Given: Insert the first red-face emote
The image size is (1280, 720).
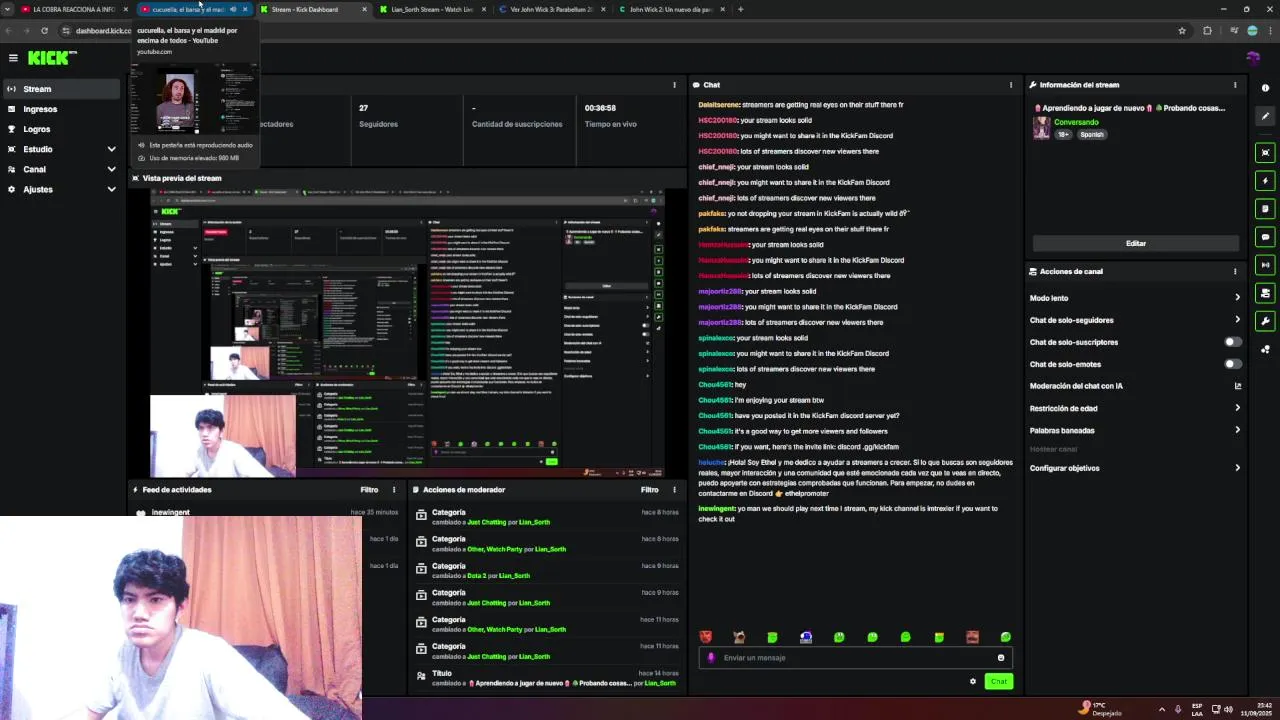Looking at the screenshot, I should coord(706,637).
